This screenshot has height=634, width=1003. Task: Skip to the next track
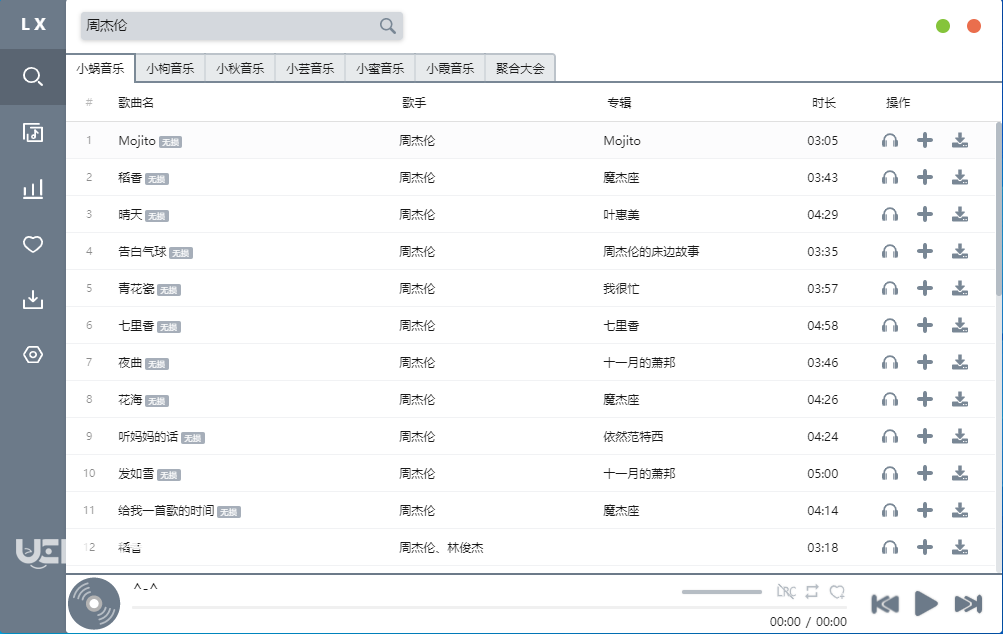click(x=967, y=603)
